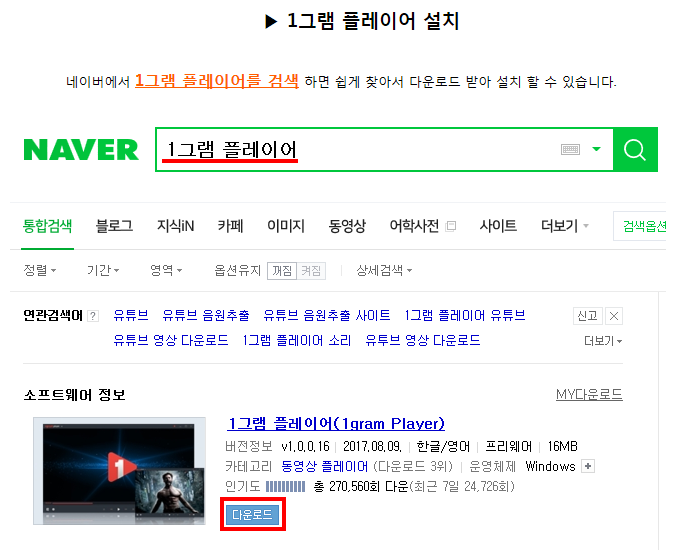Click the 총 270,560회 다운 text
Image resolution: width=677 pixels, height=557 pixels.
tap(361, 487)
